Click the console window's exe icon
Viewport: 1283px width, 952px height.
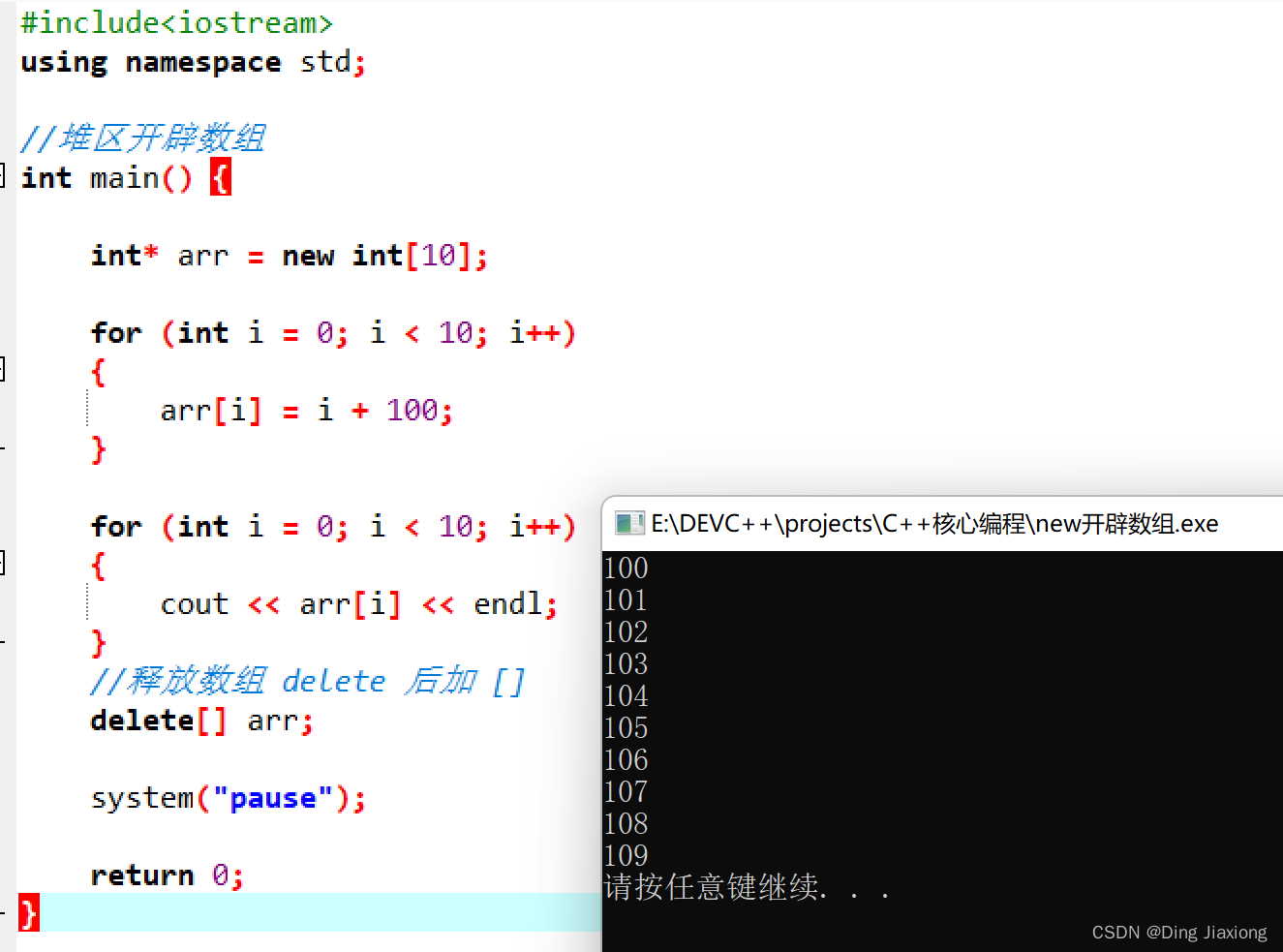(629, 524)
